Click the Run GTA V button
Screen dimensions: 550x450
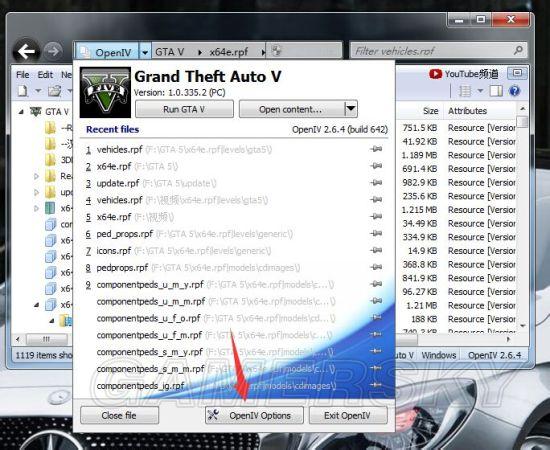(184, 109)
